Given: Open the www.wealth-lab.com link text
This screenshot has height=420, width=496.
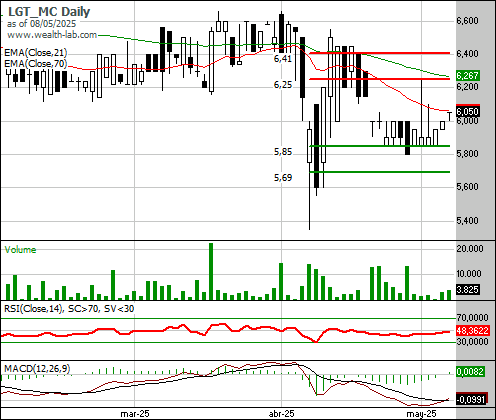Looking at the screenshot, I should click(x=52, y=35).
